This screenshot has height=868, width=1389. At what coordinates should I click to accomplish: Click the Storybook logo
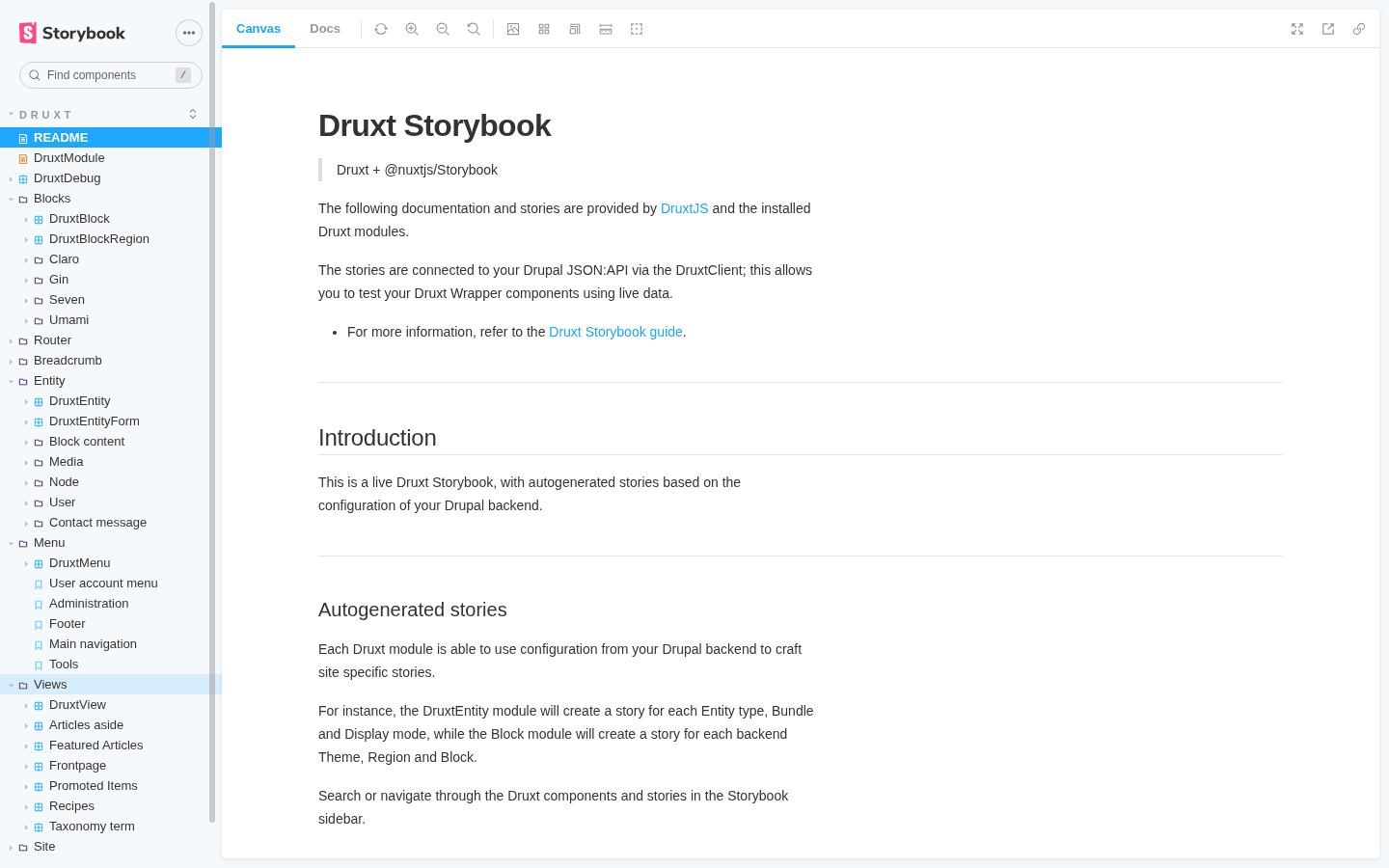click(72, 33)
